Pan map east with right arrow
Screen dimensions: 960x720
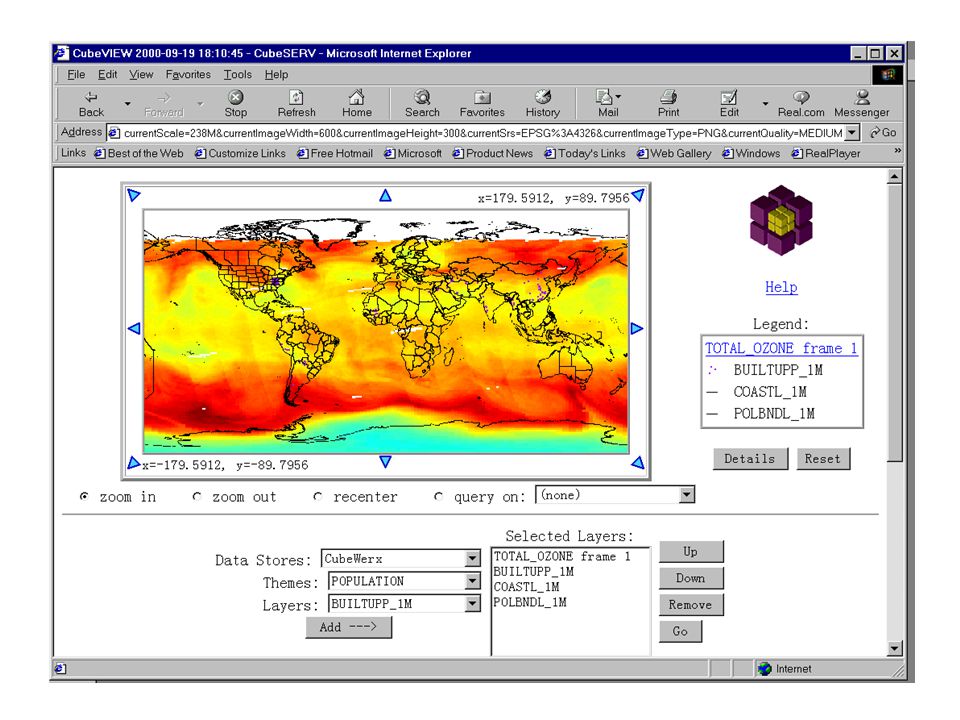637,328
